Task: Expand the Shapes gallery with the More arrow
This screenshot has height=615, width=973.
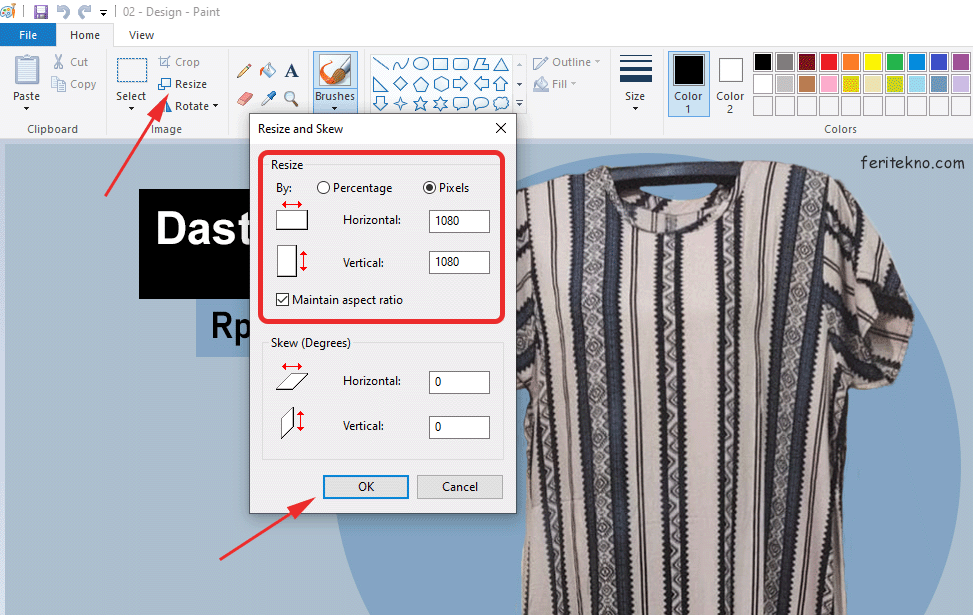Action: [519, 104]
